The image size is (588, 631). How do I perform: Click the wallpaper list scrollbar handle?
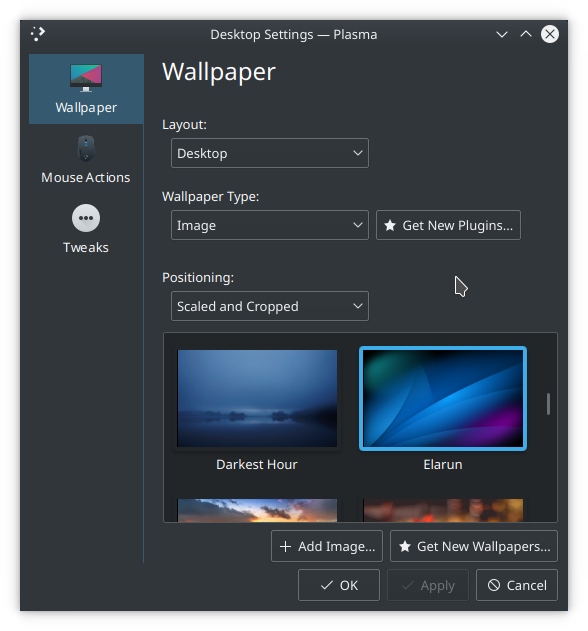point(548,404)
